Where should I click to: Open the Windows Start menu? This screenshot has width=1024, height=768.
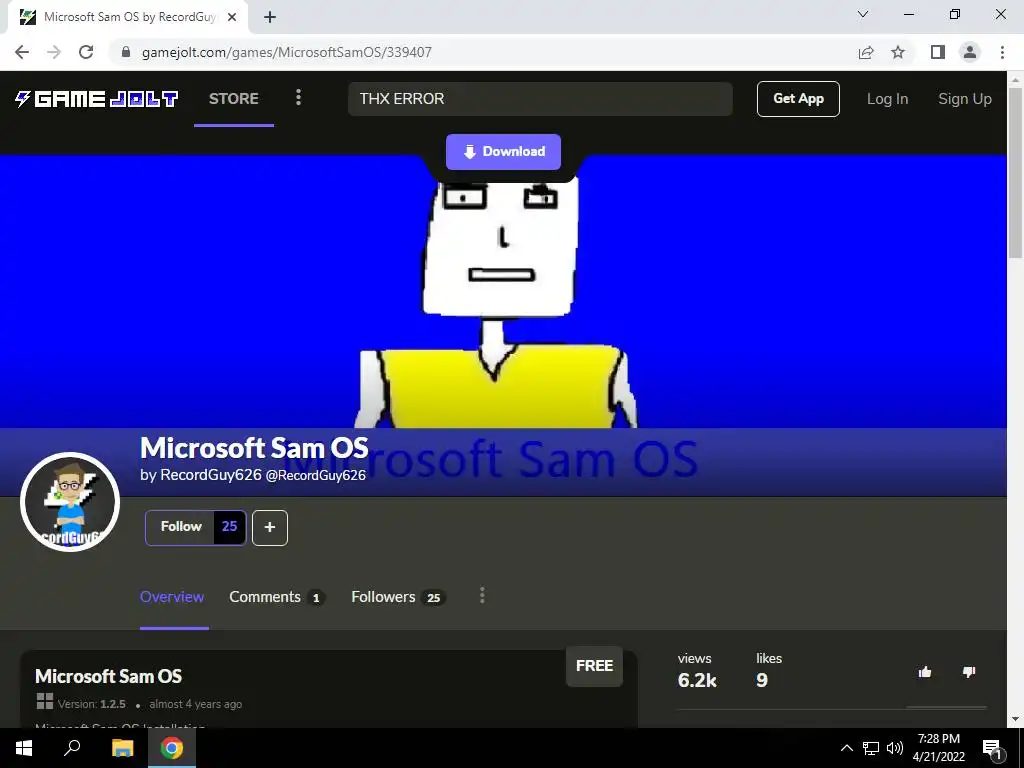point(24,748)
